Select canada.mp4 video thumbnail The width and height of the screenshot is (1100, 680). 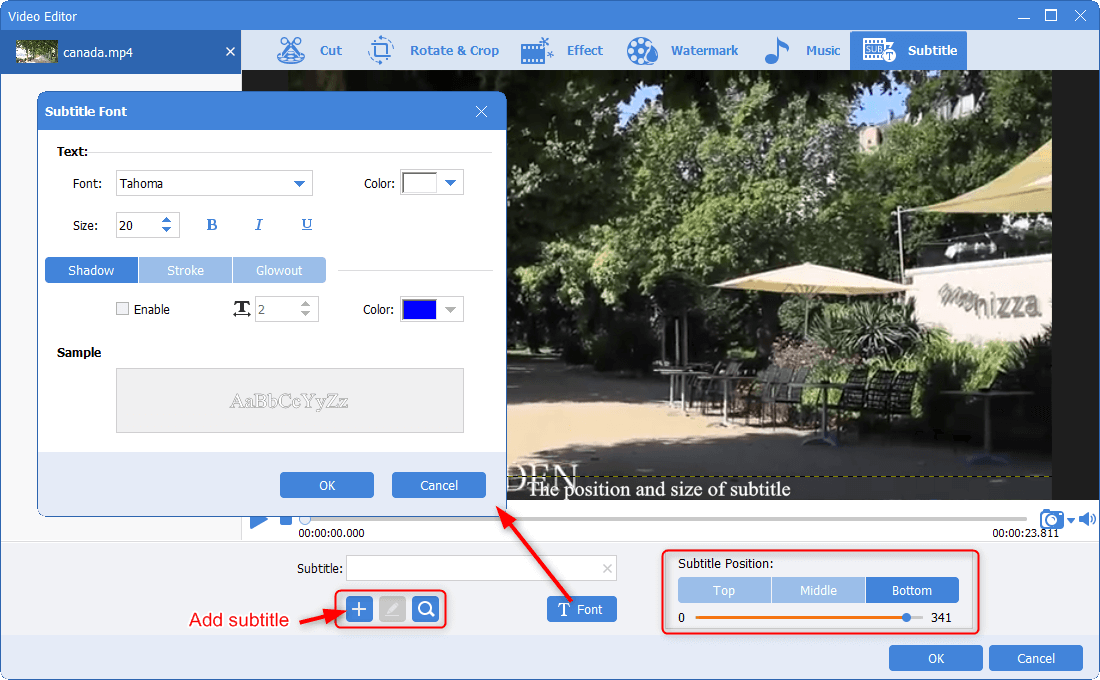tap(36, 52)
